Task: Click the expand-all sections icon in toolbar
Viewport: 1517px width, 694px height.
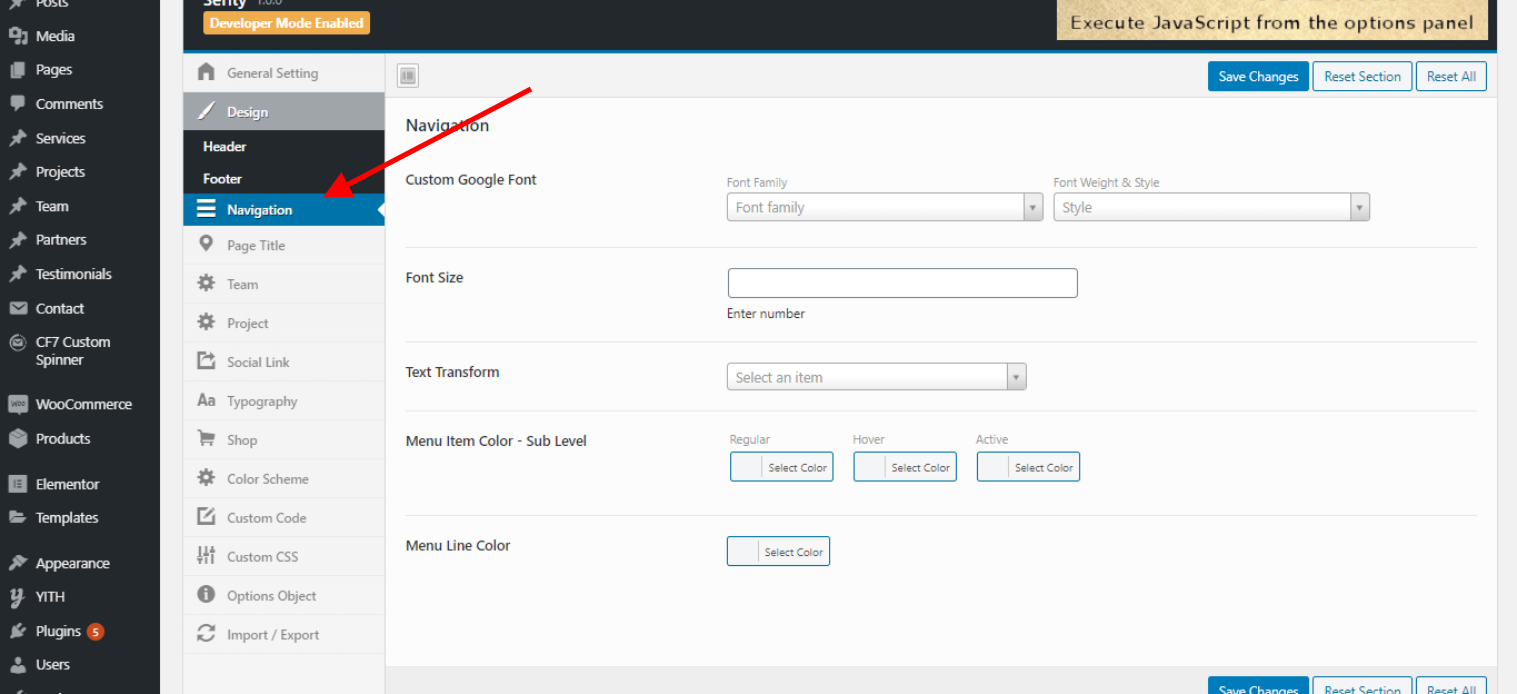Action: tap(407, 76)
